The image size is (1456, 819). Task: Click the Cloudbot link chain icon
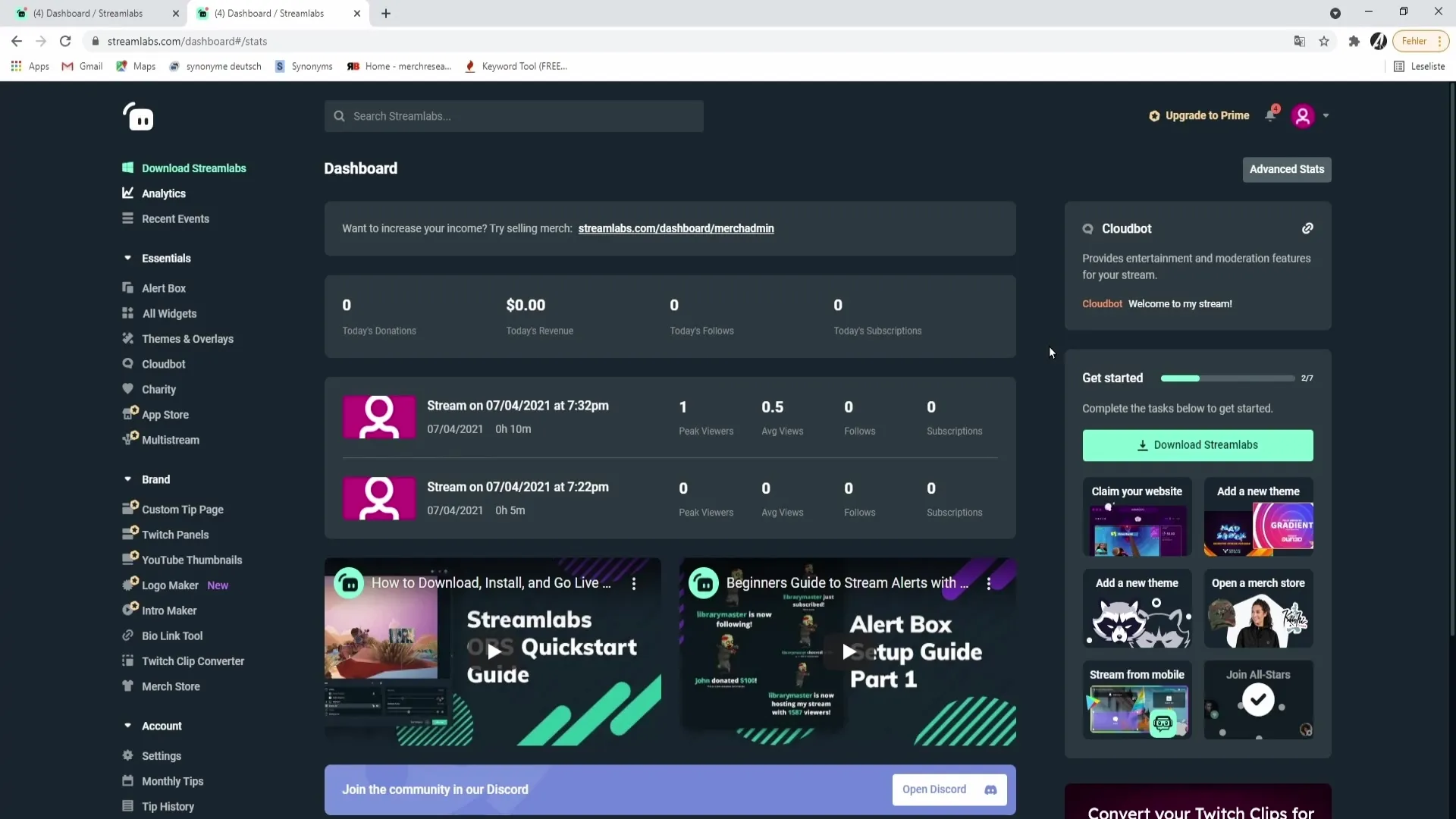1307,228
